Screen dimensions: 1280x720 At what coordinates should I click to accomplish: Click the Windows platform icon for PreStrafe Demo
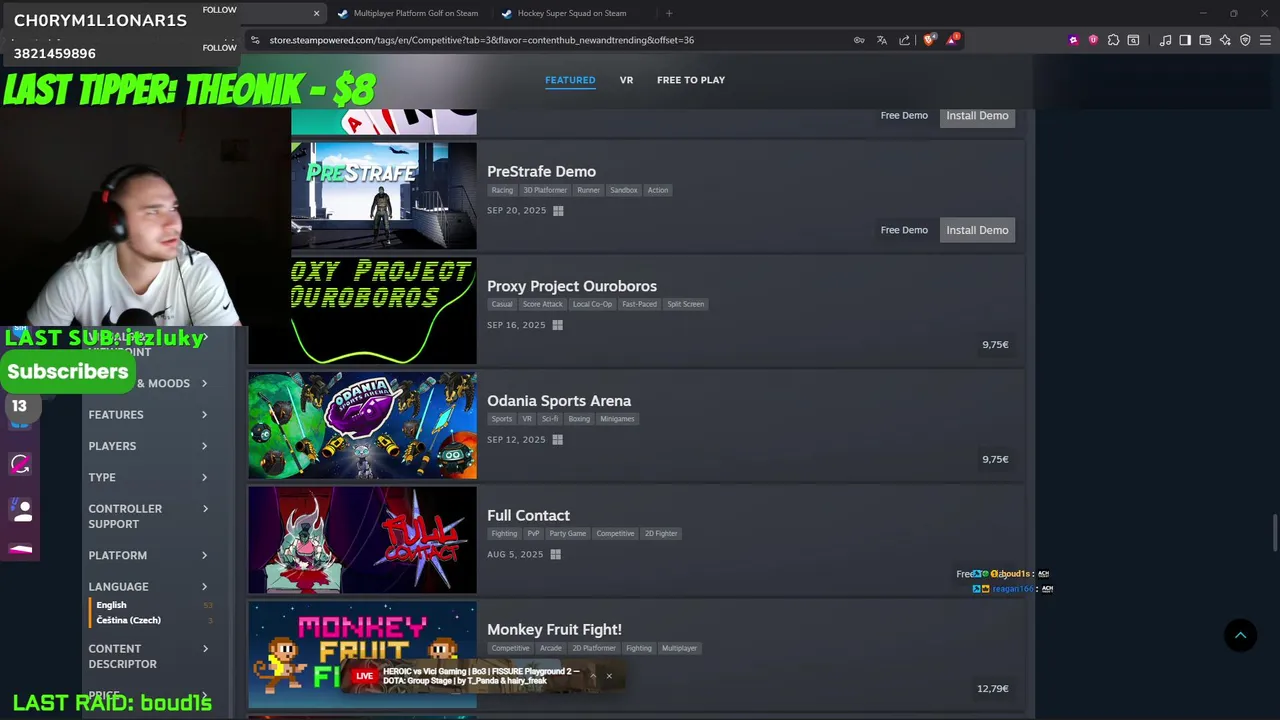(558, 211)
